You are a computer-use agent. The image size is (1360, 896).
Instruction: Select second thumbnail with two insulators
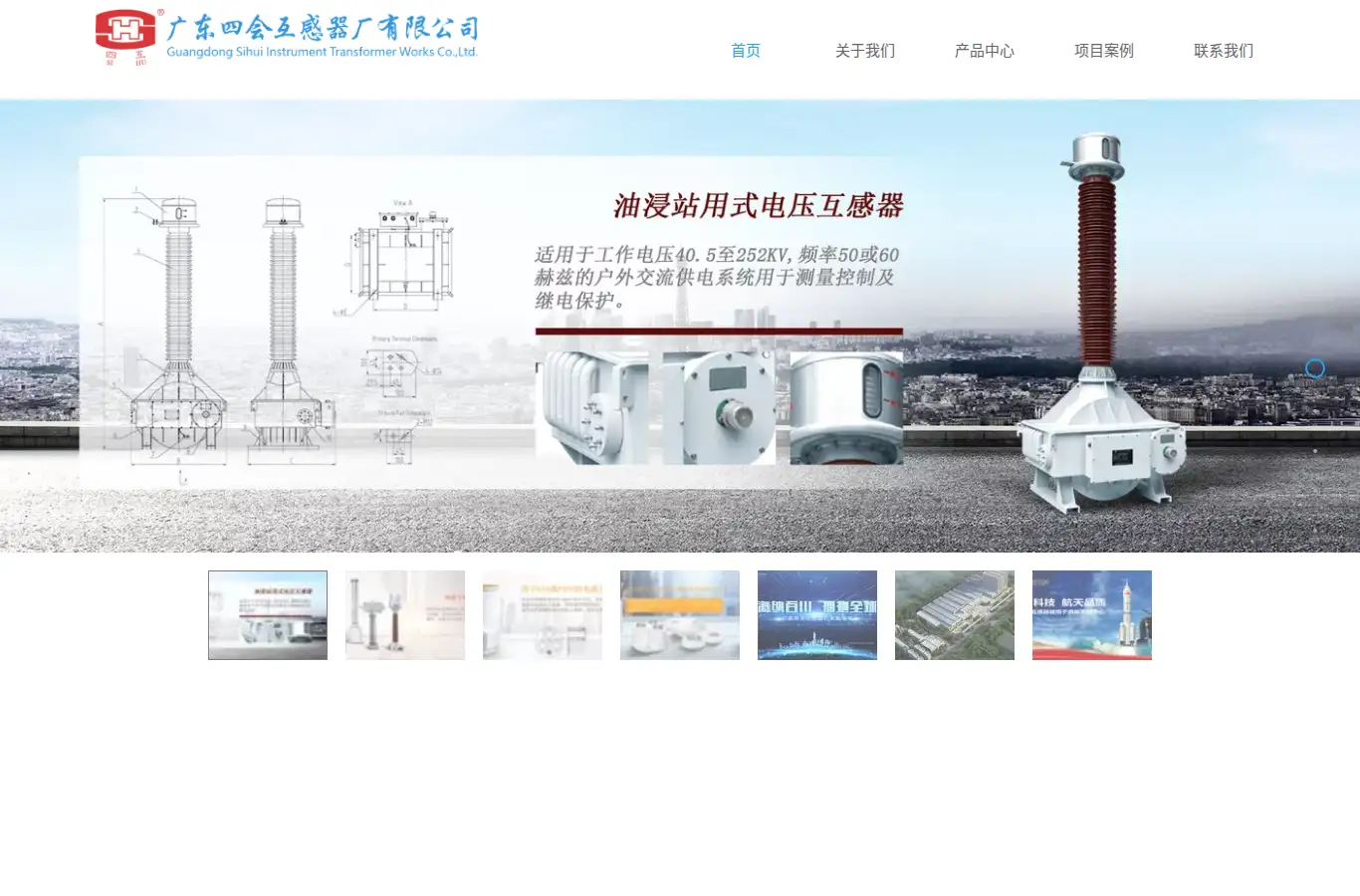pyautogui.click(x=405, y=615)
